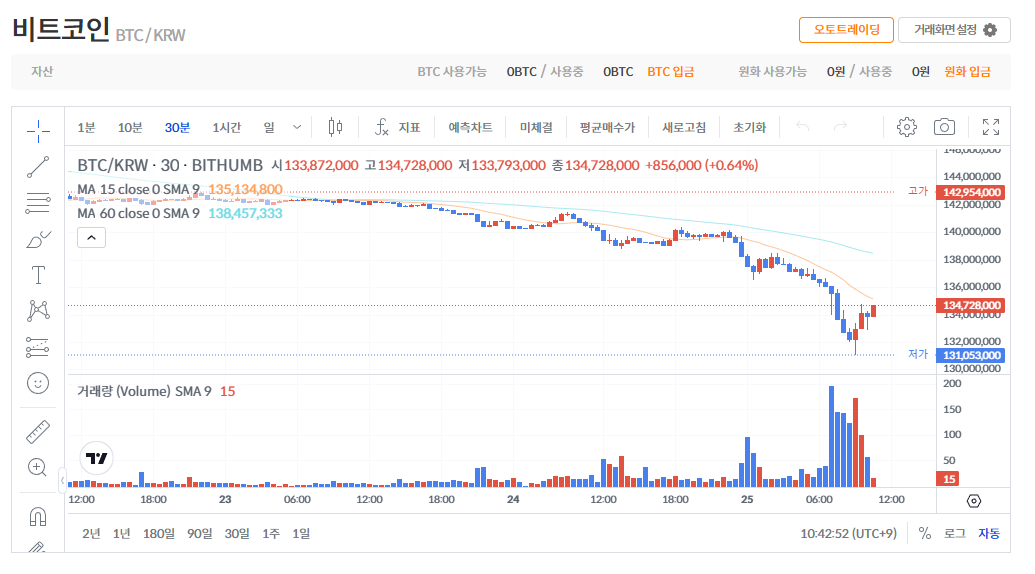Toggle 미체결 open orders display
Viewport: 1035px width, 574px height.
pyautogui.click(x=536, y=127)
